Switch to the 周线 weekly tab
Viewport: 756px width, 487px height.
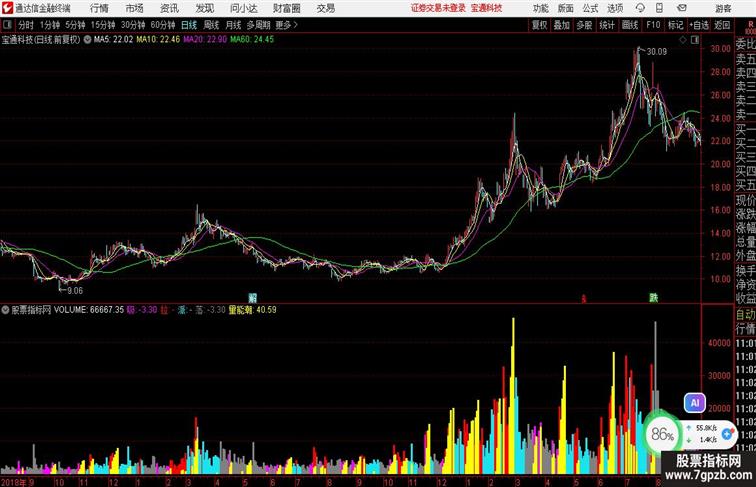click(211, 25)
